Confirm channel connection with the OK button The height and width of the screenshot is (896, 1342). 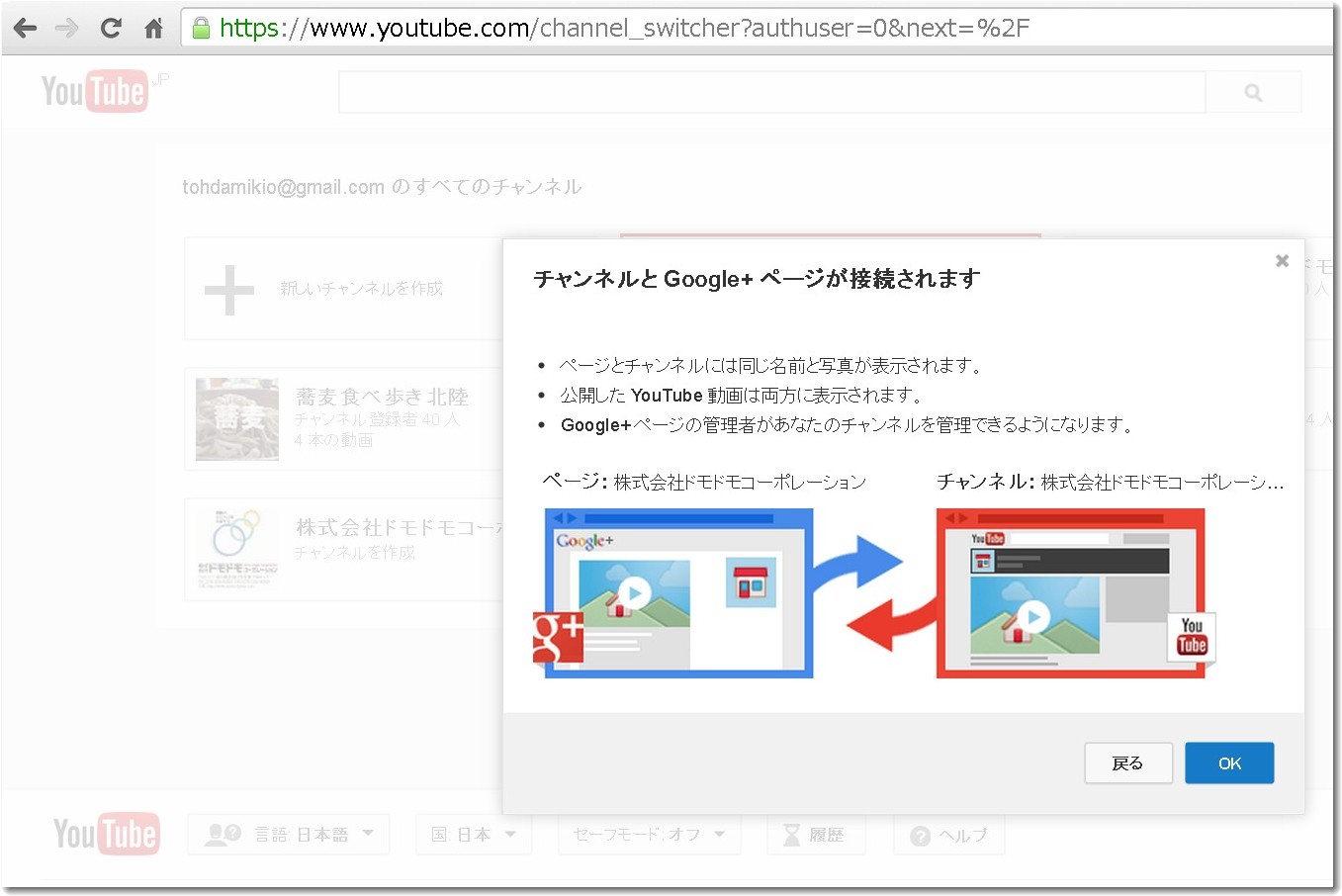click(1228, 762)
